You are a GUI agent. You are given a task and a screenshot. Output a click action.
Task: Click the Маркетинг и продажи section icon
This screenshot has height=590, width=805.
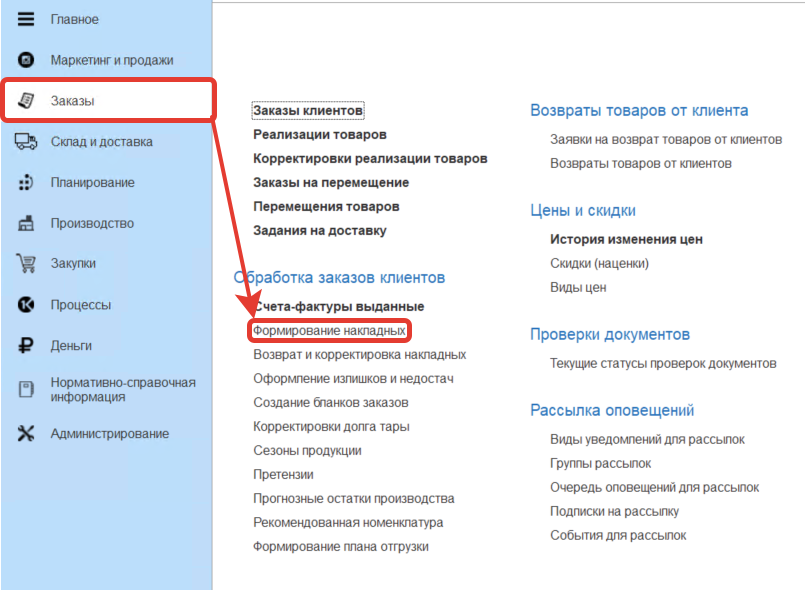point(26,60)
